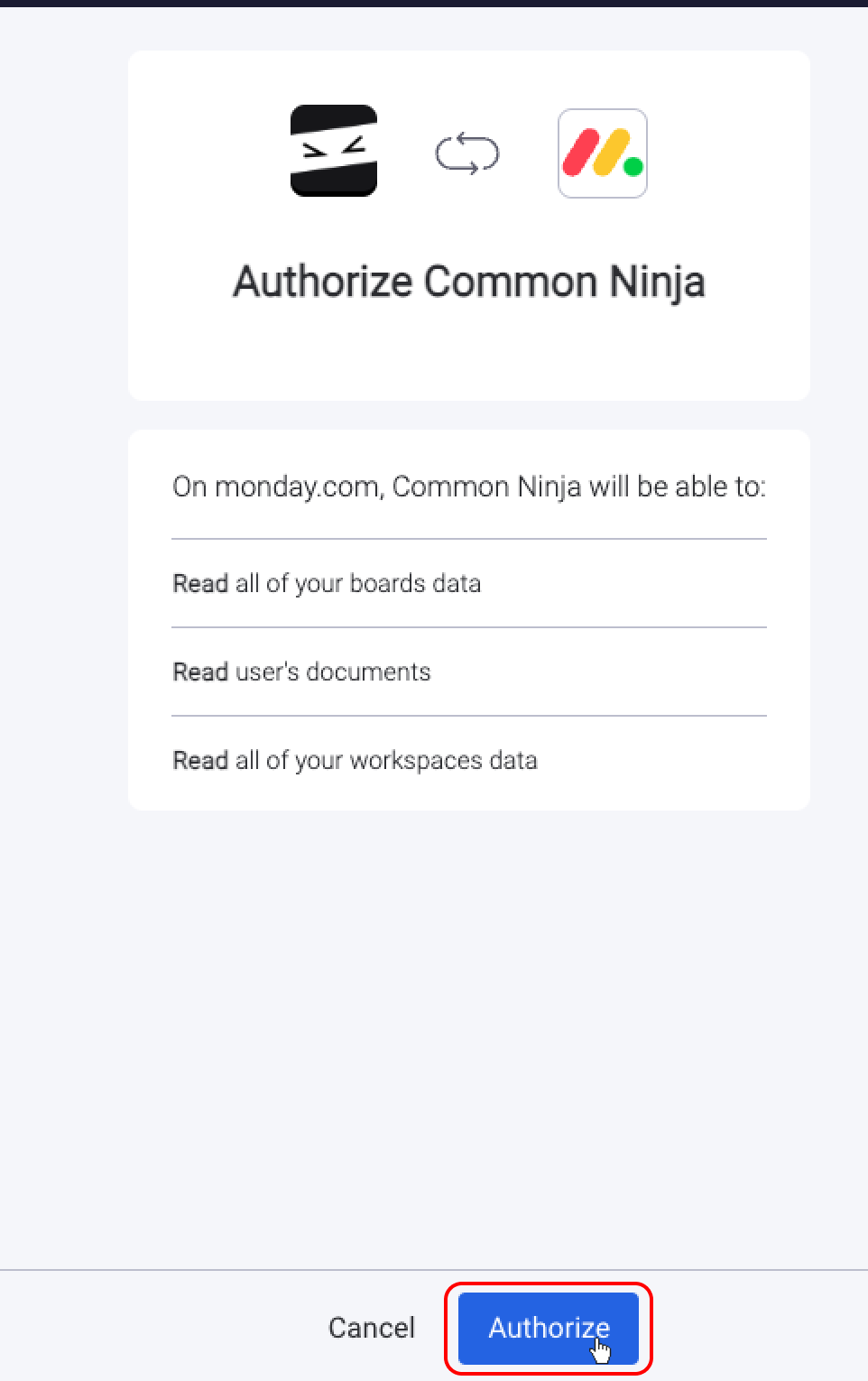This screenshot has height=1381, width=868.
Task: Click the sync arrows icon between the logos
Action: pyautogui.click(x=466, y=154)
